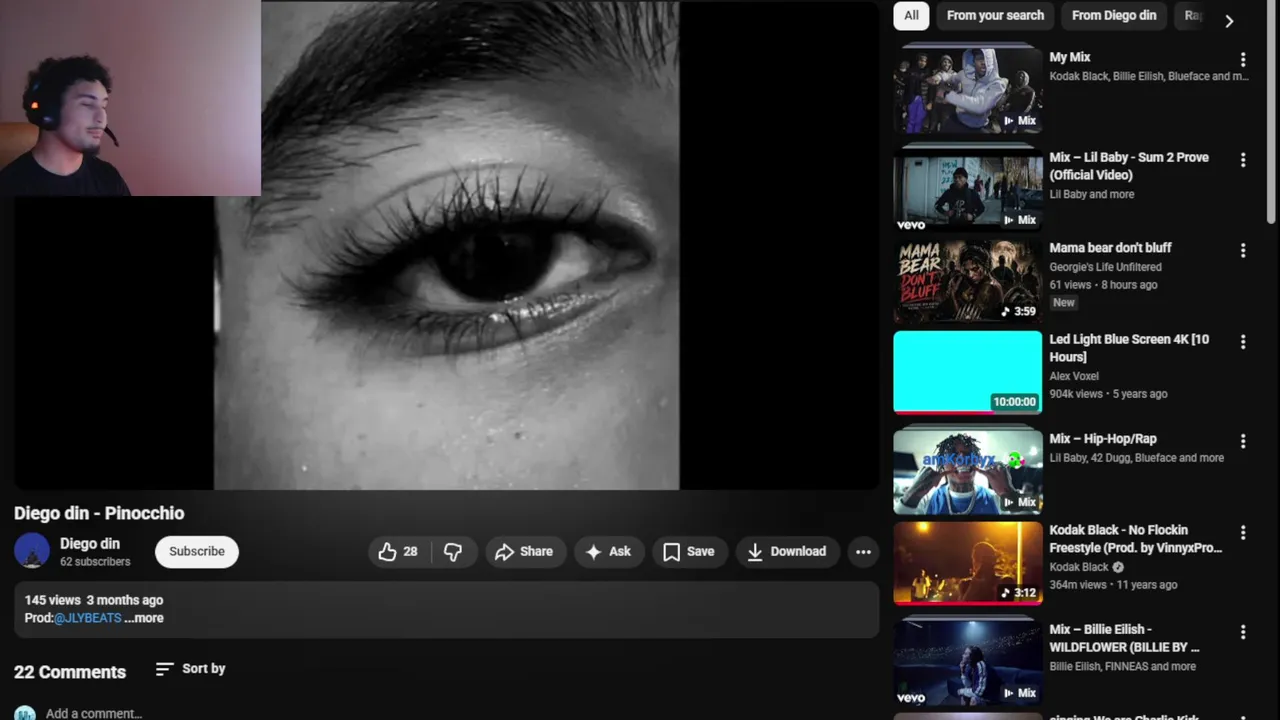The width and height of the screenshot is (1280, 720).
Task: Open Alex Voxel channel name
Action: point(1074,376)
